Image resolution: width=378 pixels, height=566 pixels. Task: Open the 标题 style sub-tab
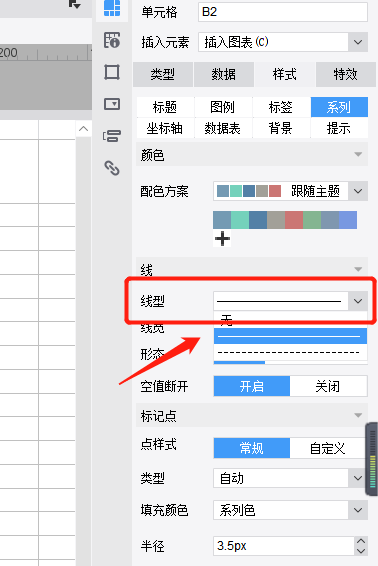165,107
